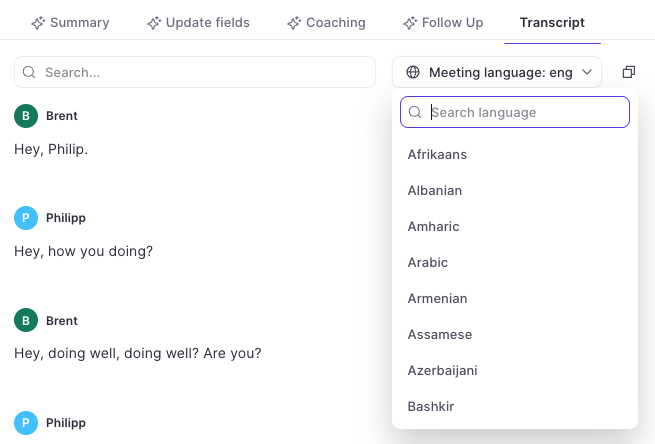Click the magnifier icon in transcript search
The height and width of the screenshot is (444, 655).
(29, 72)
